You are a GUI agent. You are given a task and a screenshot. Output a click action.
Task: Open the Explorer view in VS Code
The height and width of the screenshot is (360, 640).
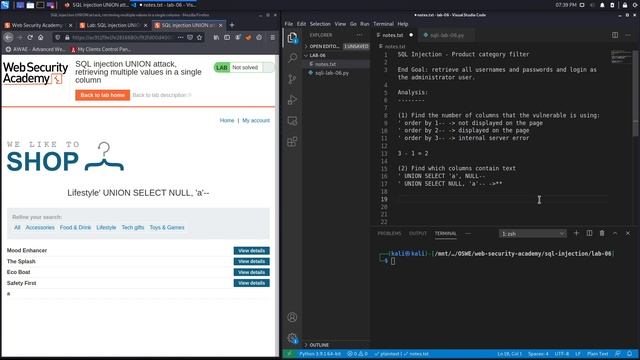292,38
